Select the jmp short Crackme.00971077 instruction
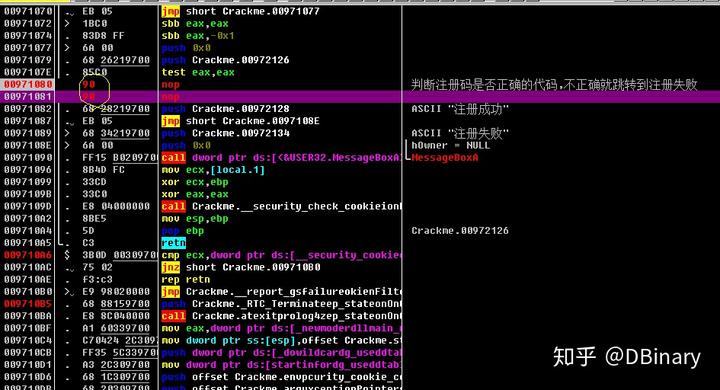This screenshot has height=390, width=720. pyautogui.click(x=240, y=11)
